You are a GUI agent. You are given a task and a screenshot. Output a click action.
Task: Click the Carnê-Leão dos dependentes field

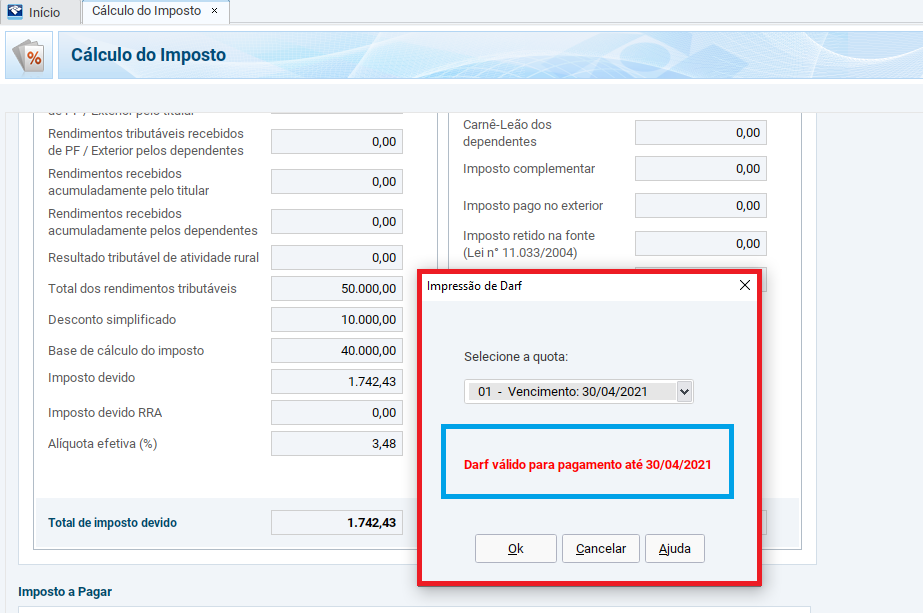[x=700, y=133]
